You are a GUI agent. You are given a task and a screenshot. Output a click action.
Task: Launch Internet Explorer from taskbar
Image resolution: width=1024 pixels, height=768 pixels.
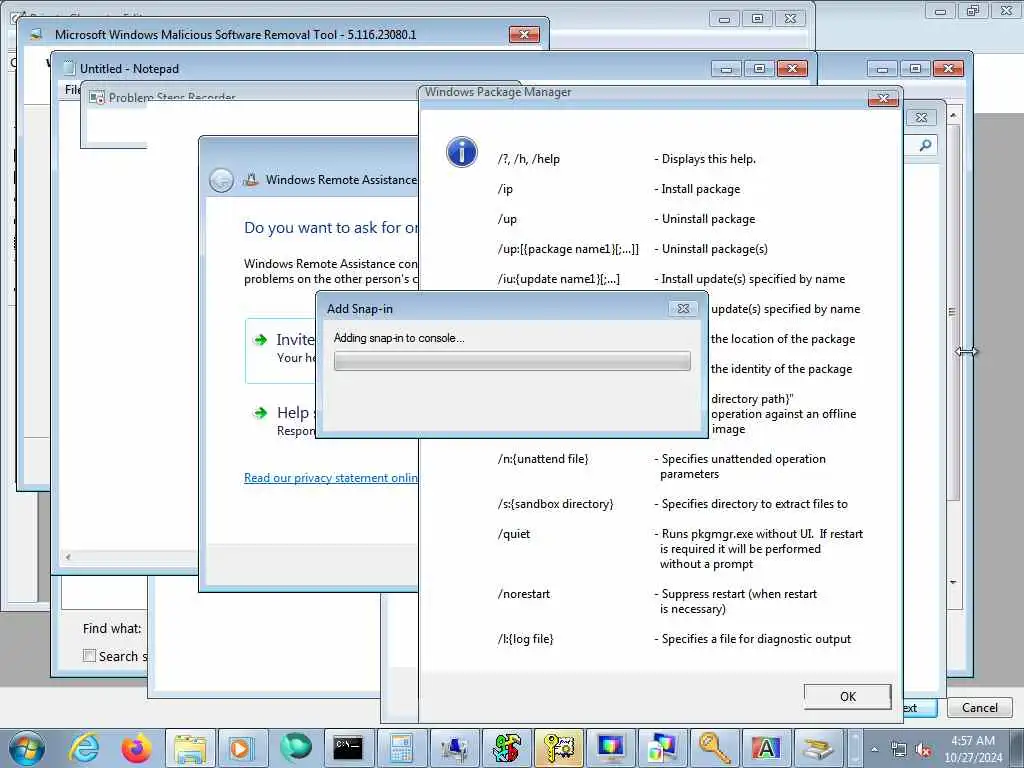click(85, 748)
